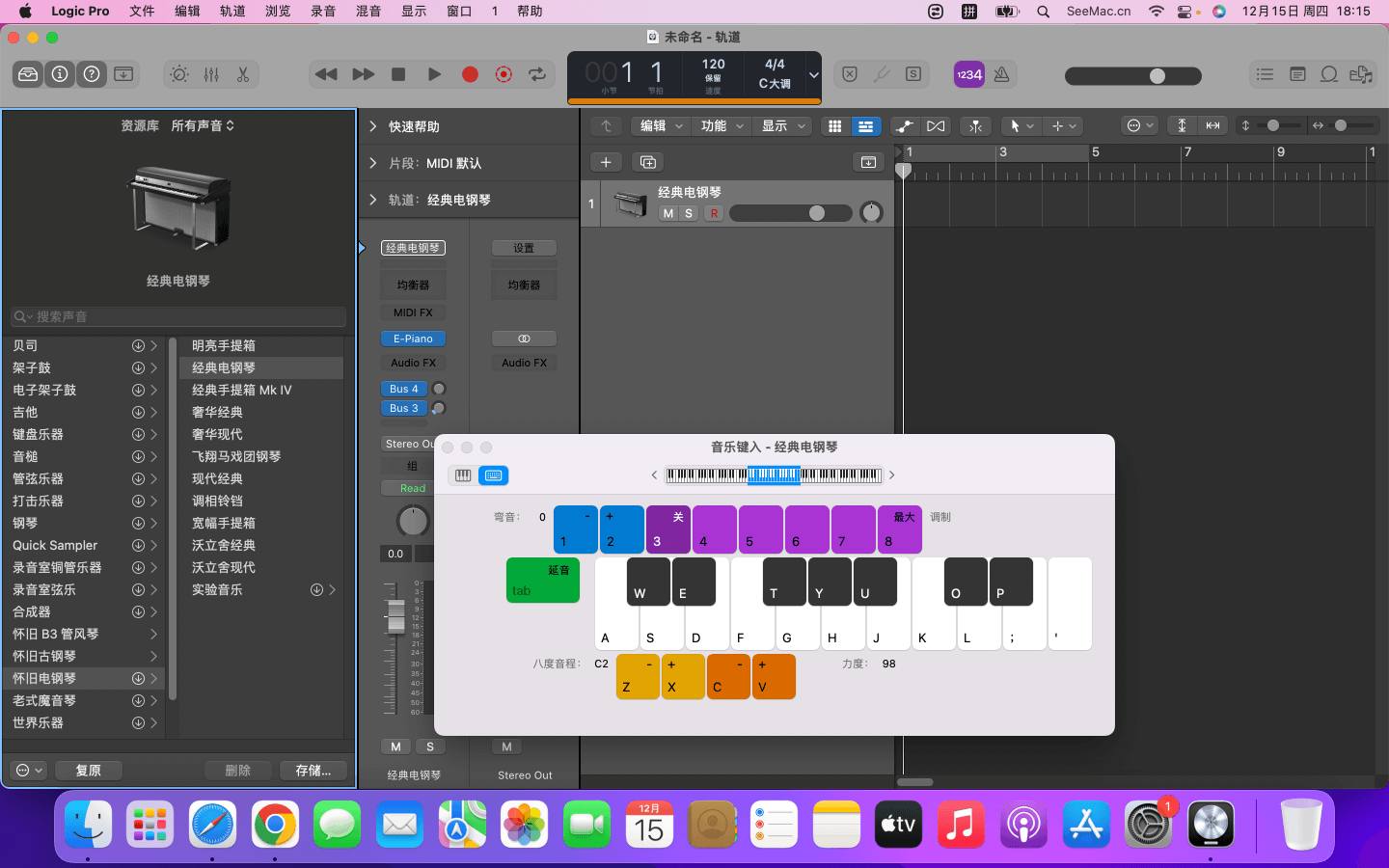Image resolution: width=1389 pixels, height=868 pixels.
Task: Open Smart Controls with the dial icon
Action: (x=179, y=74)
